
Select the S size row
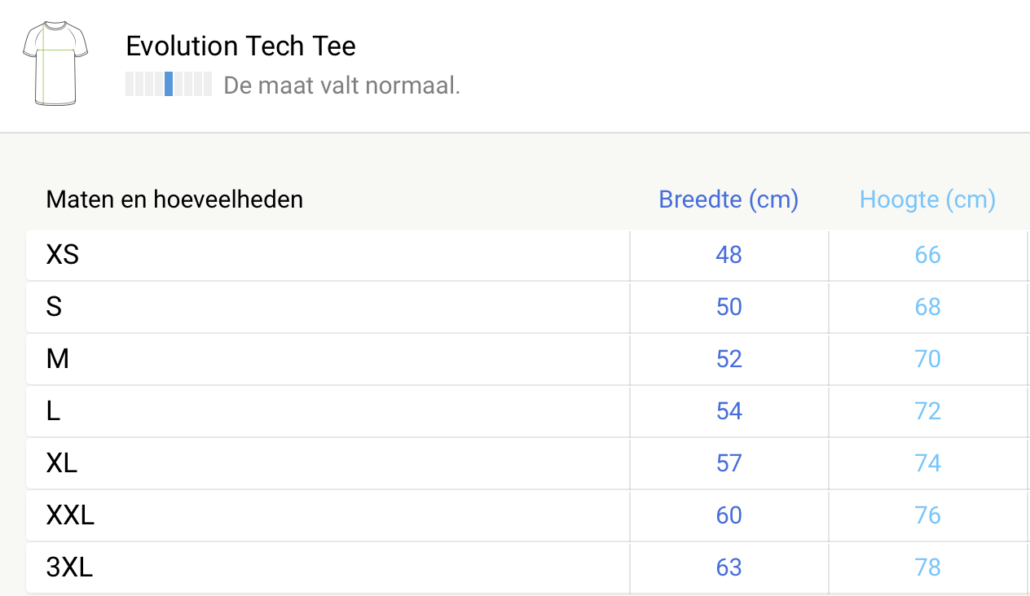pos(528,307)
